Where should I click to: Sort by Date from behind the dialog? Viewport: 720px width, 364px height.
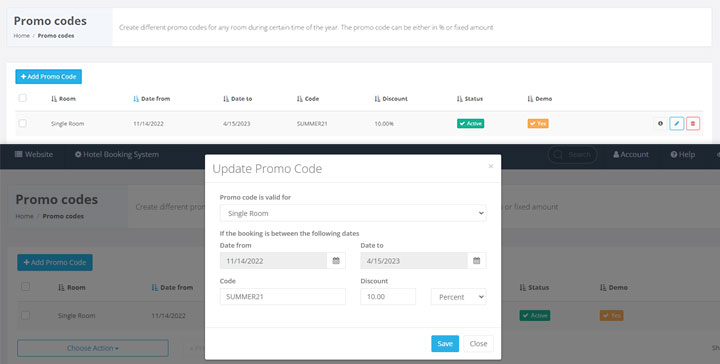tap(172, 287)
